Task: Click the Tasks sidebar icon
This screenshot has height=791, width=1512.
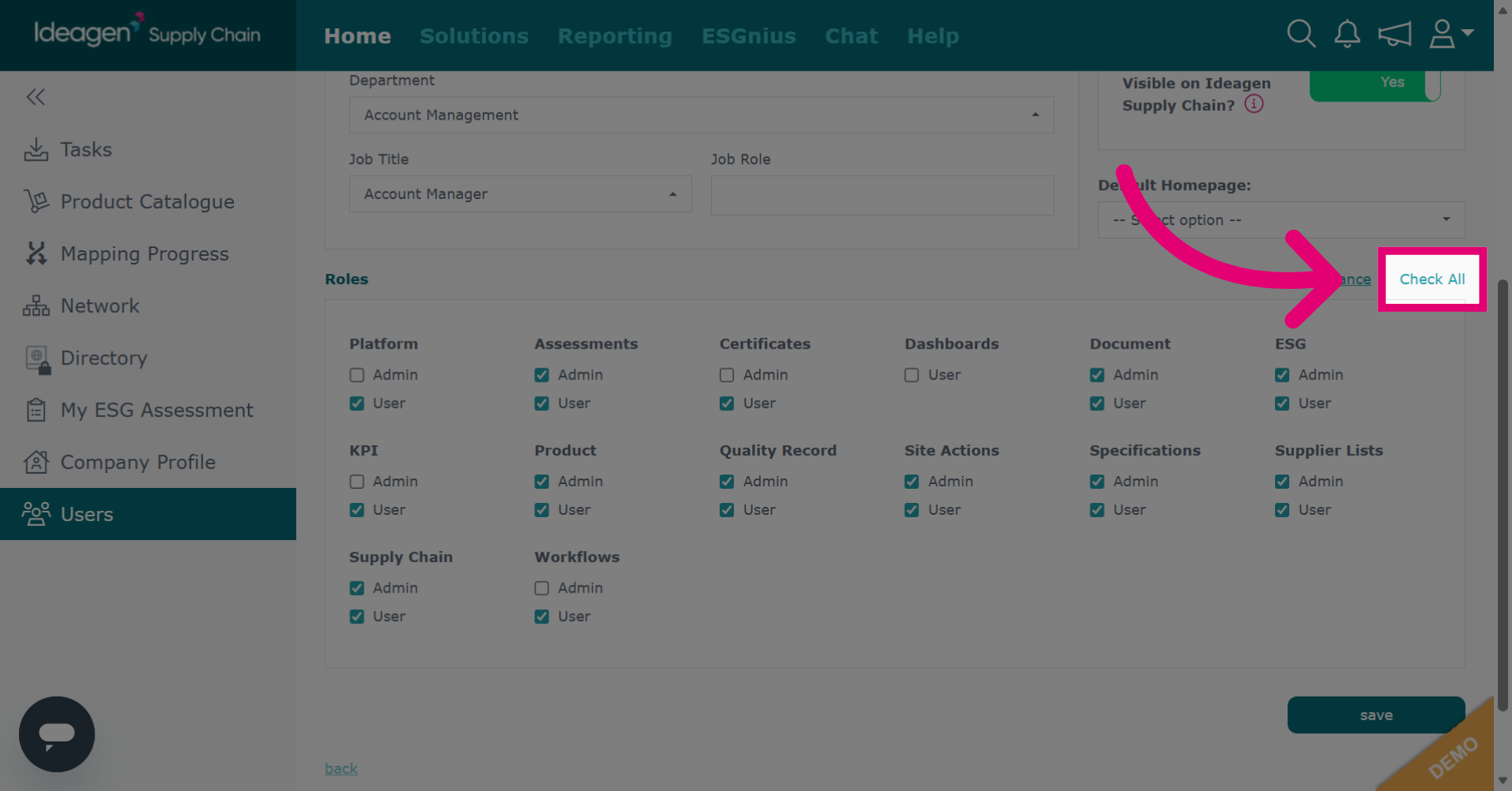Action: (x=36, y=150)
